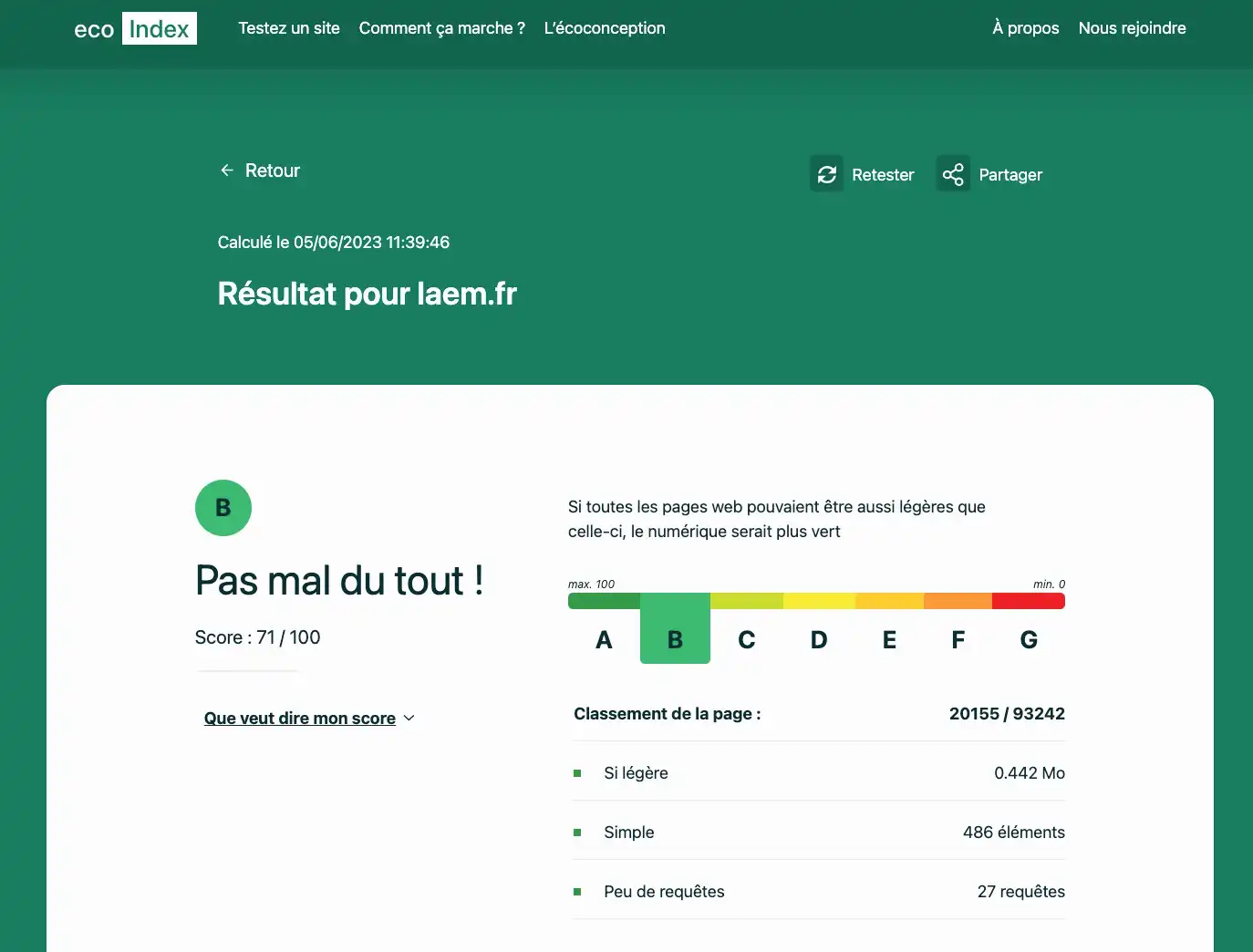Screen dimensions: 1253x952
Task: Open the ecoIndex logo home link
Action: [x=135, y=29]
